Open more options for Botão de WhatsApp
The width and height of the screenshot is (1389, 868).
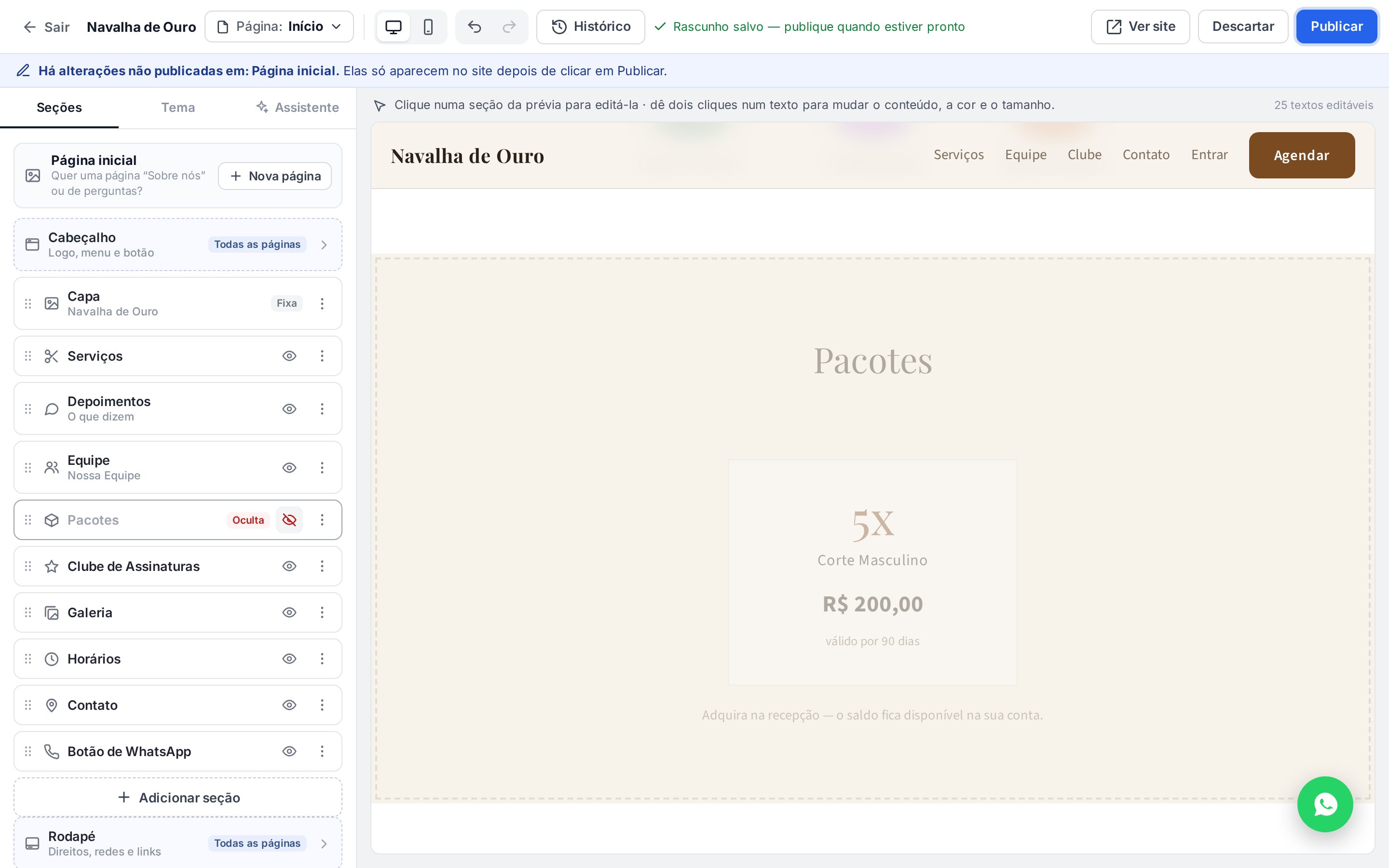pos(322,751)
